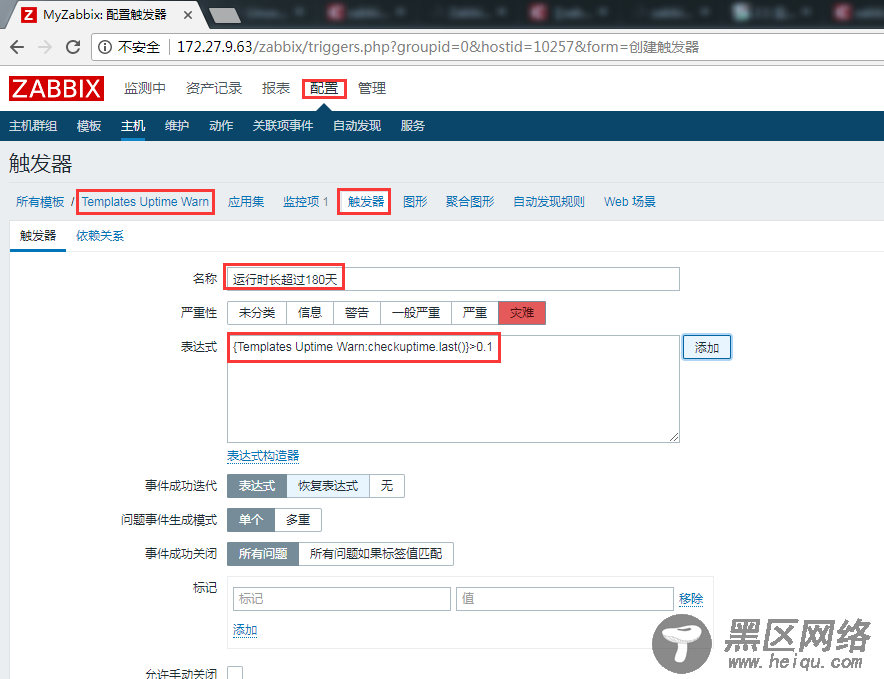884x679 pixels.
Task: Go to 模板 submenu
Action: (x=89, y=126)
